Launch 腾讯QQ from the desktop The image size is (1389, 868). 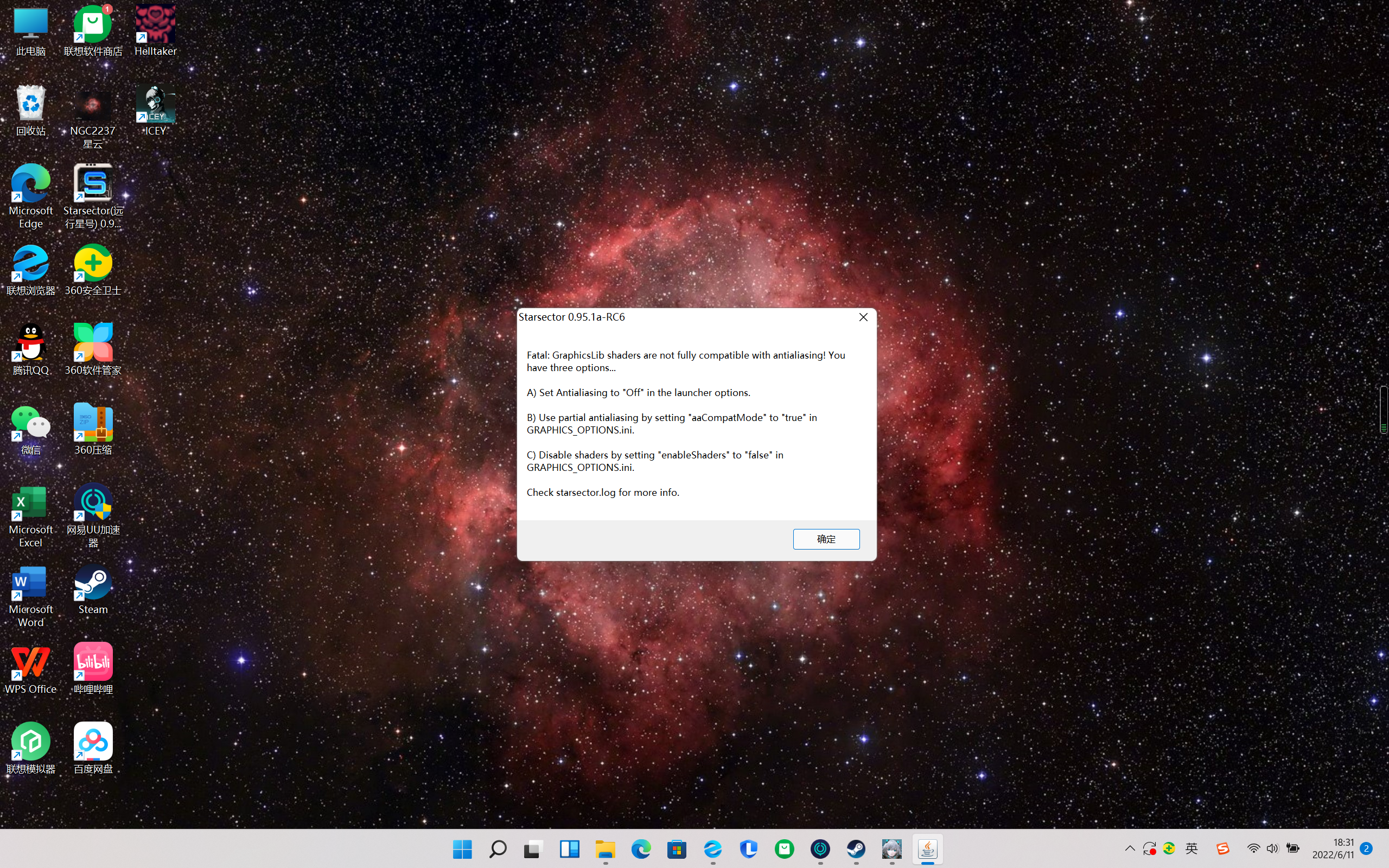pos(31,344)
